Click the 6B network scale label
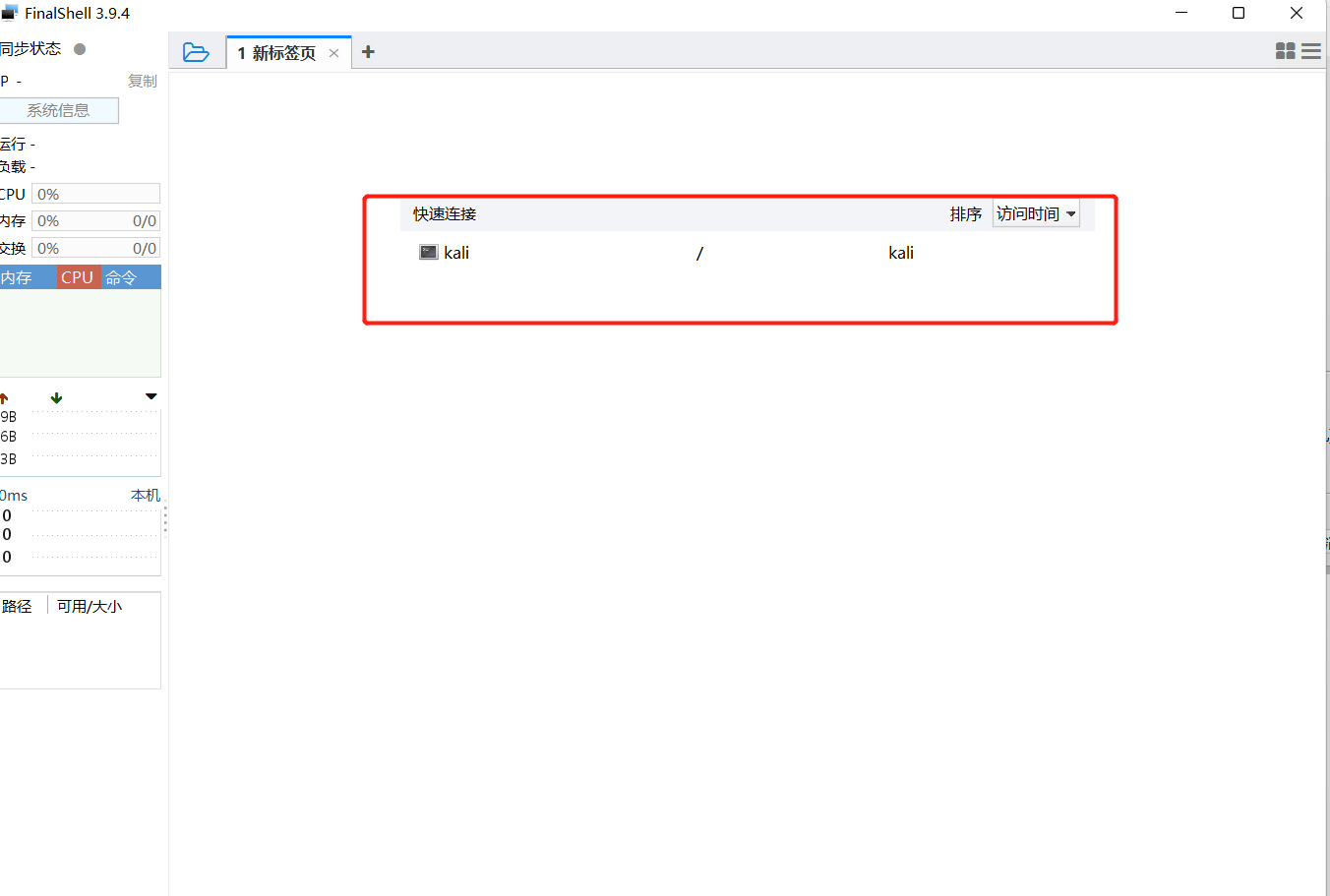This screenshot has width=1330, height=896. tap(8, 437)
